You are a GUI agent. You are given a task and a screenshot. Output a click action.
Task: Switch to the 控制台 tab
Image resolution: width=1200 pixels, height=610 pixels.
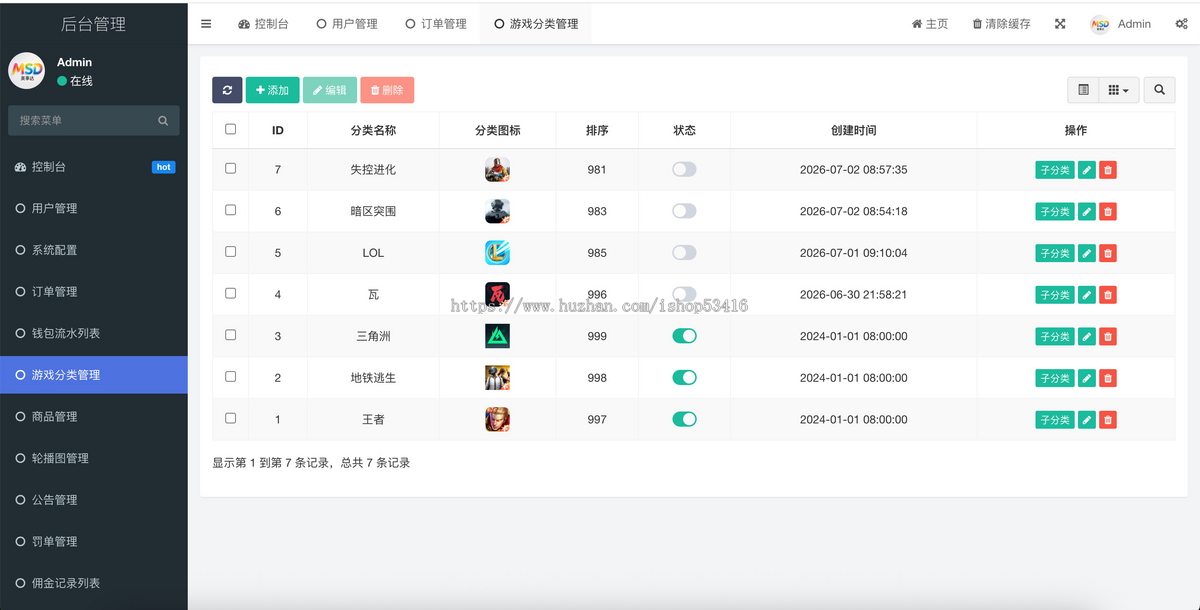point(263,24)
